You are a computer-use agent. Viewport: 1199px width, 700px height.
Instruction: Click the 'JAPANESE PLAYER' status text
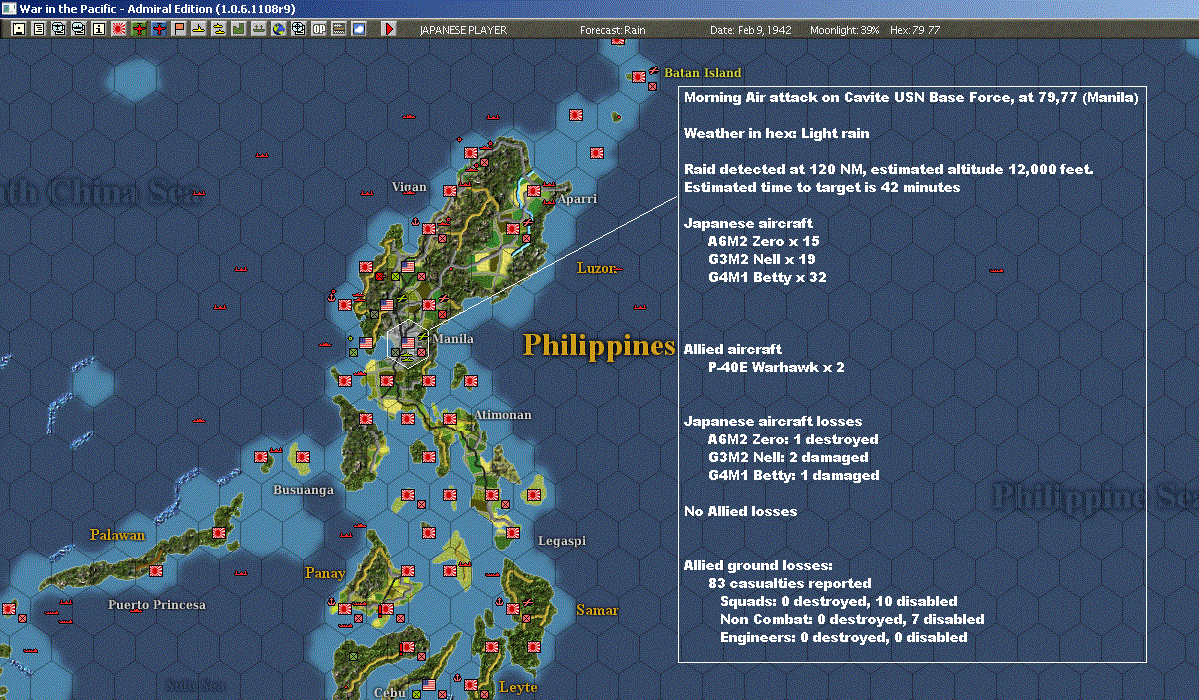coord(463,30)
